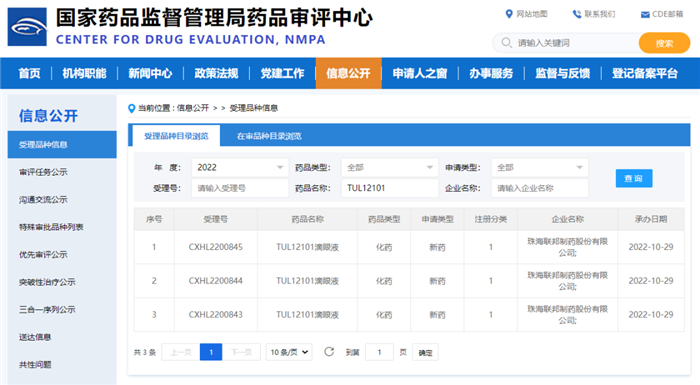Click the 承办日期 column header
700x385 pixels.
[651, 219]
